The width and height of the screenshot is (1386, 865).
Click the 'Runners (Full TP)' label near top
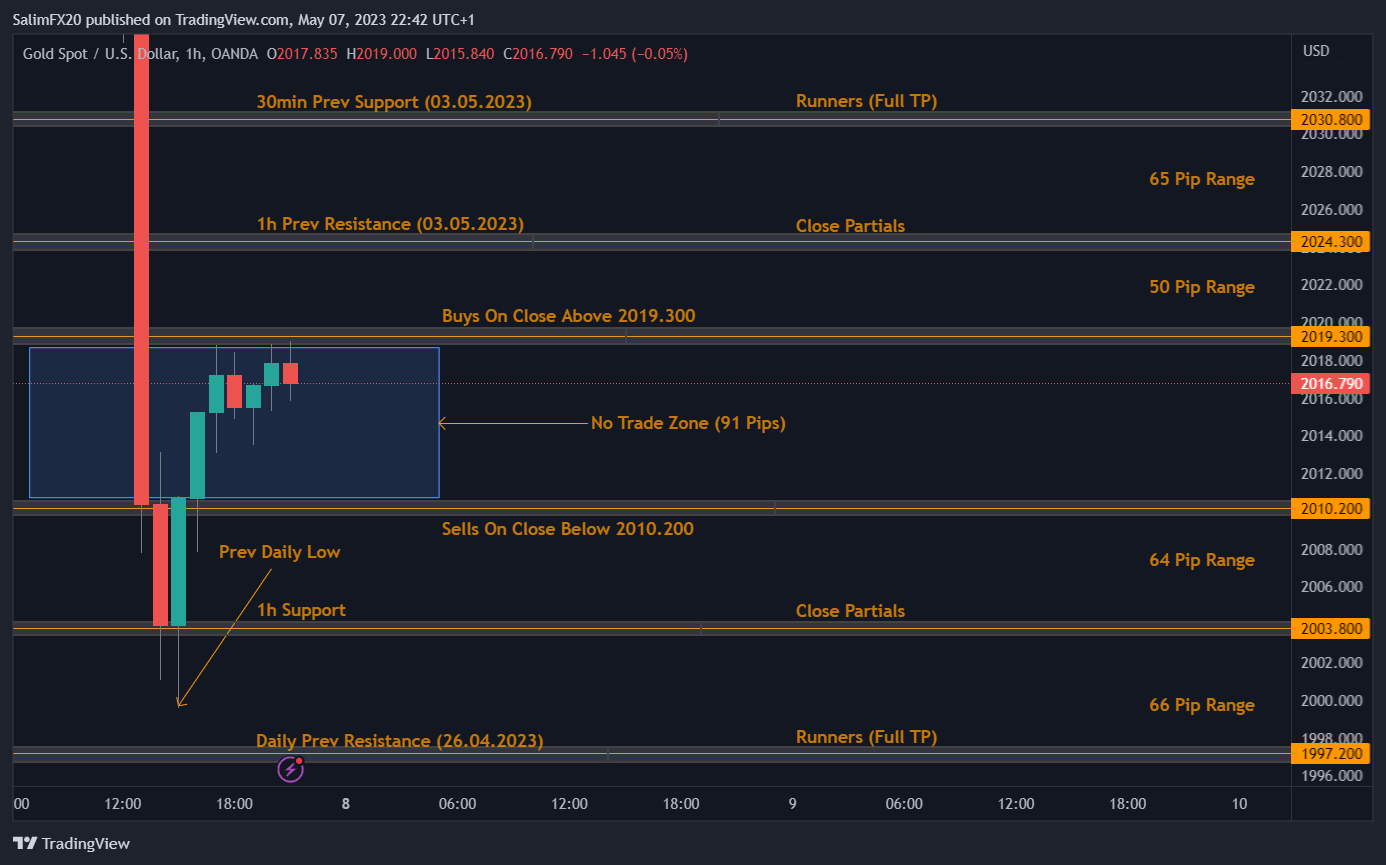tap(866, 101)
